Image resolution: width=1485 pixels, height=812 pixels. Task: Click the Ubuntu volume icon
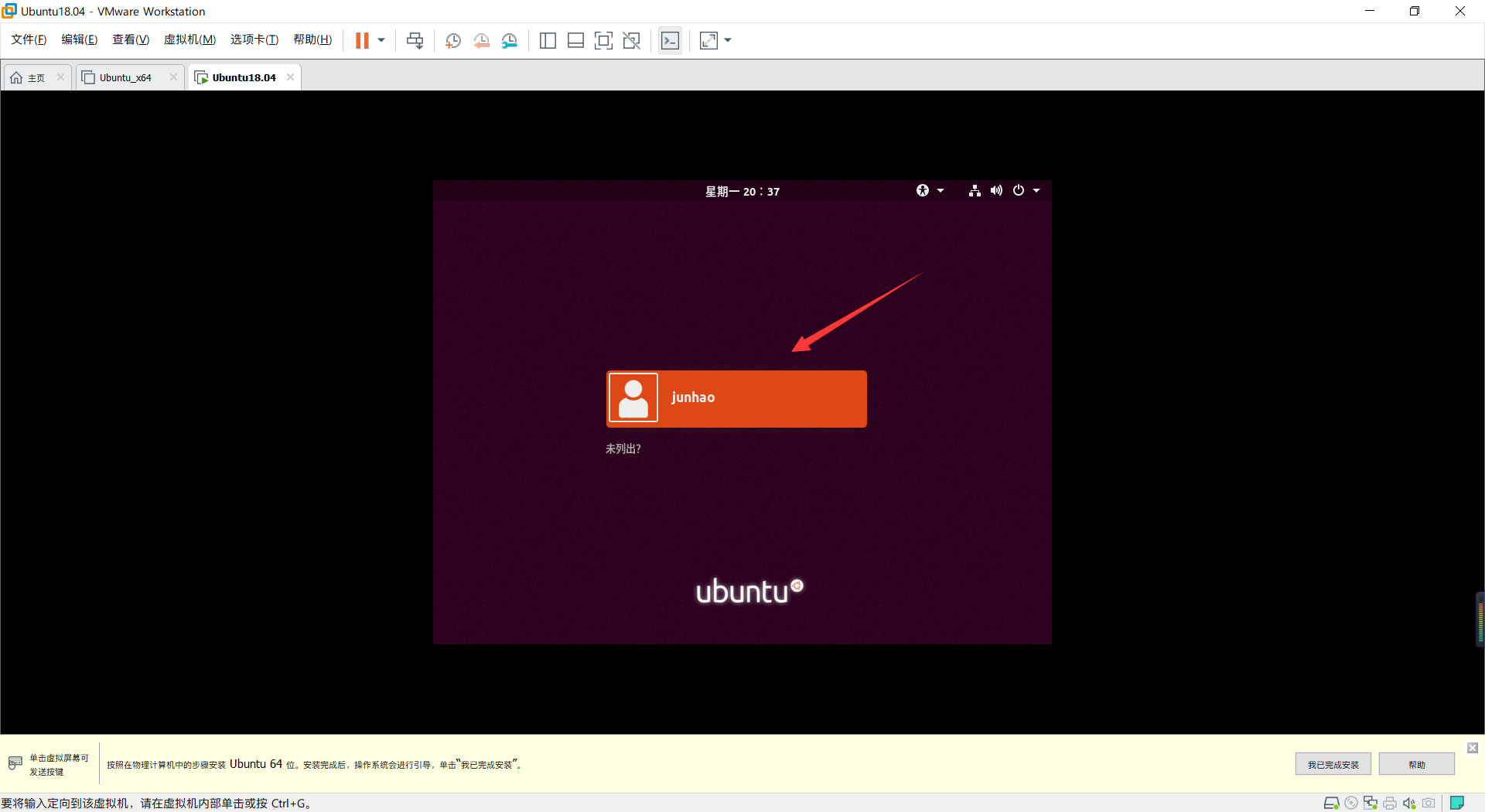(996, 190)
